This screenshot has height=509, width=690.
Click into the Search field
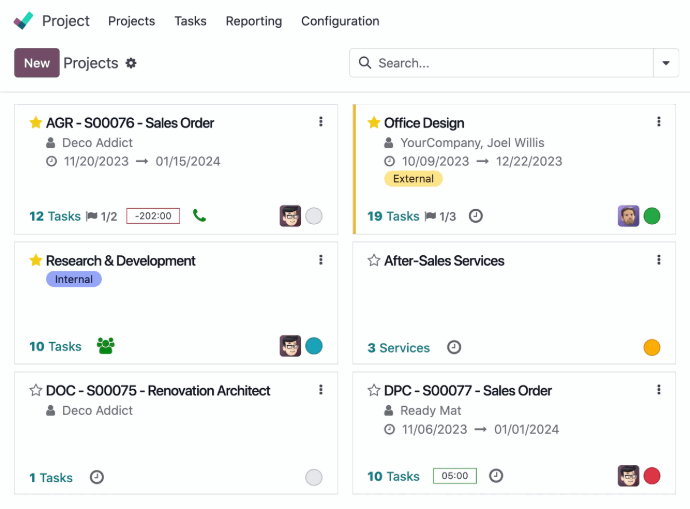point(502,63)
